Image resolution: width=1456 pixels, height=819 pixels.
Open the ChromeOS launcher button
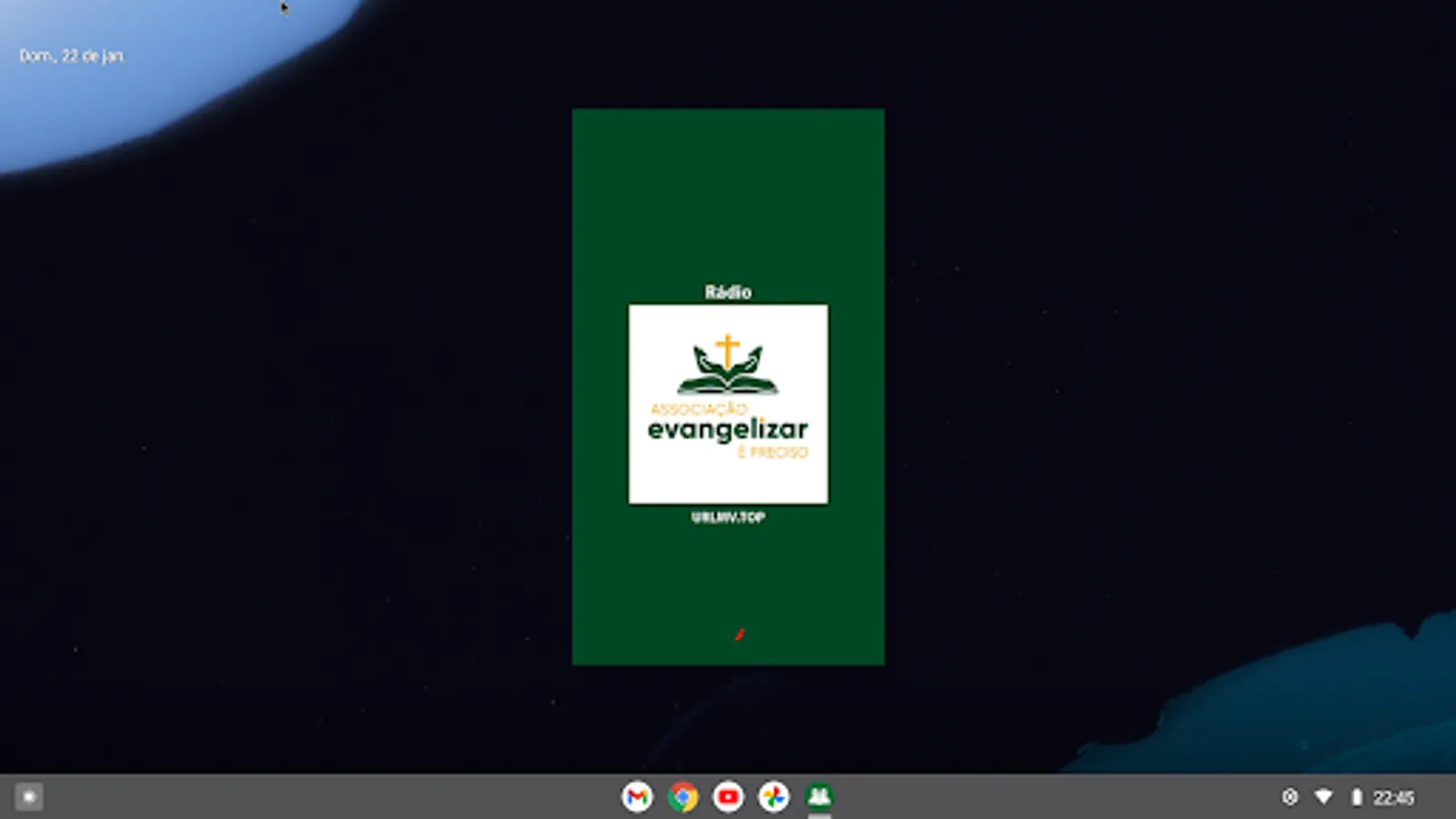(x=29, y=797)
